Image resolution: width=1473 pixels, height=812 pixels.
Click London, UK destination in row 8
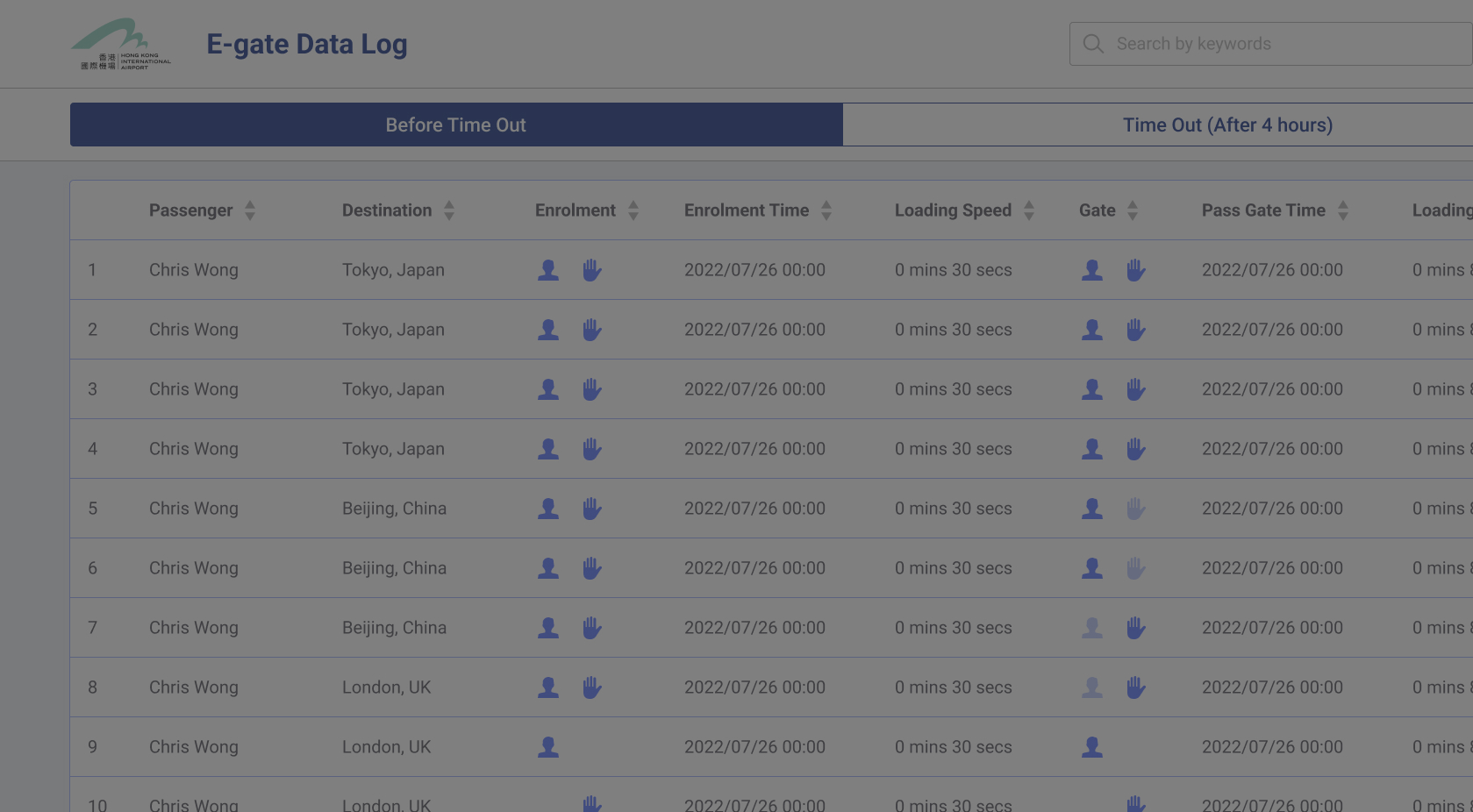(x=386, y=687)
